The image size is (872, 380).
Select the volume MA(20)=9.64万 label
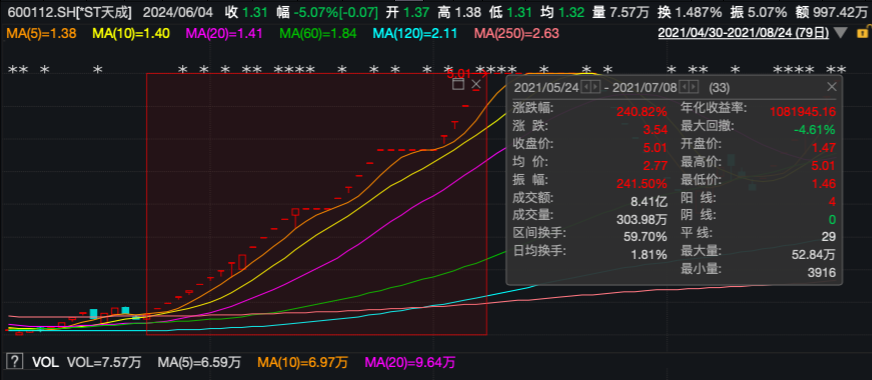[x=409, y=363]
